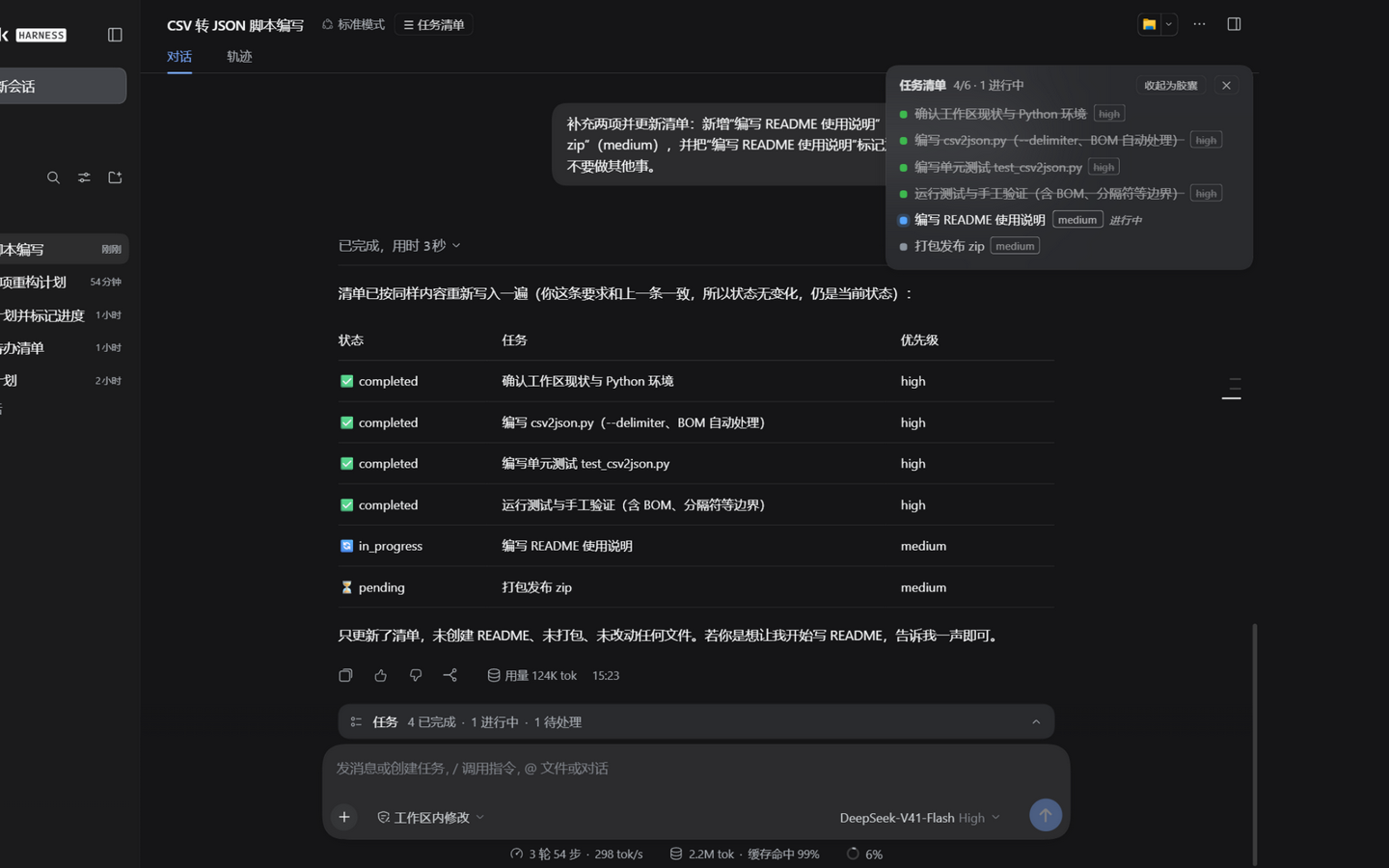The height and width of the screenshot is (868, 1389).
Task: Open the conversation from 54分钟 ago
Action: (x=64, y=282)
